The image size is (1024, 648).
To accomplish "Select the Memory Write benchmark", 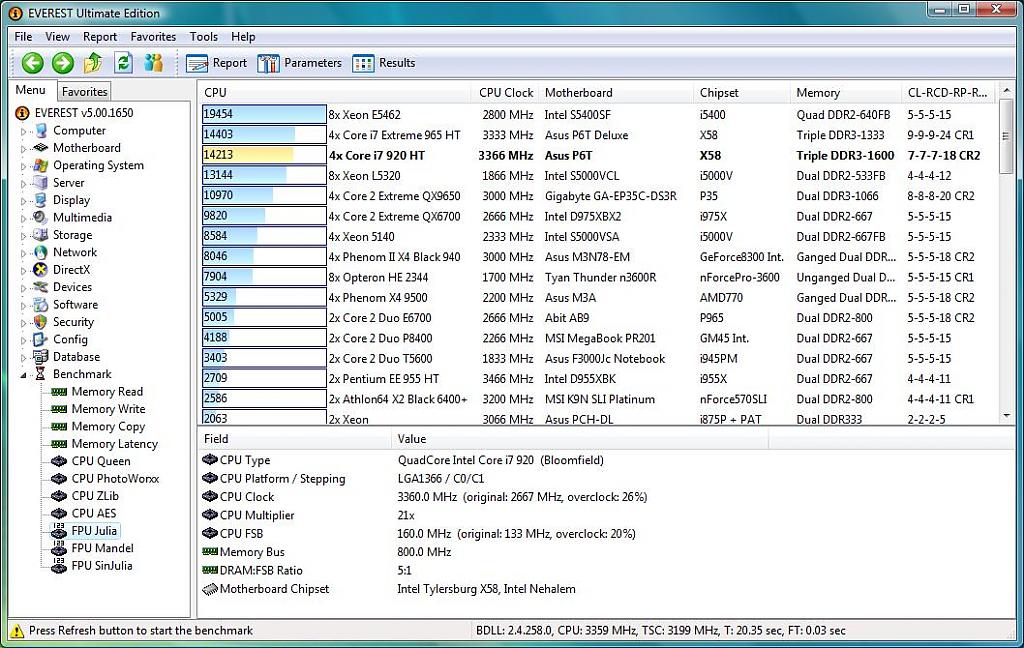I will pyautogui.click(x=108, y=409).
